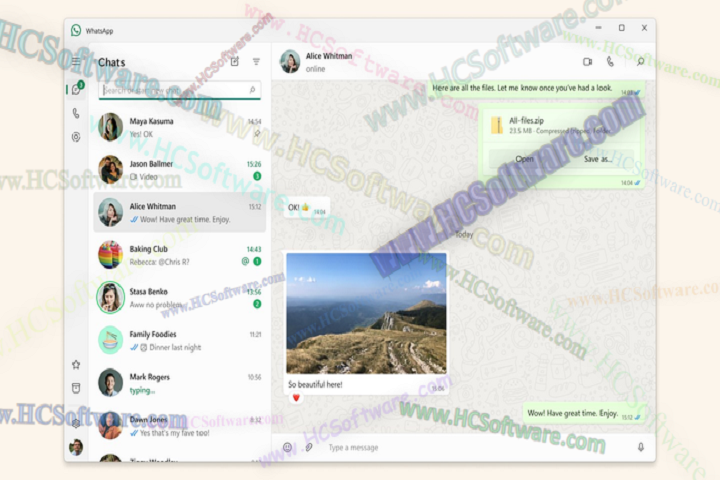Screen dimensions: 720x480
Task: Start a new chat with compose icon
Action: (235, 62)
